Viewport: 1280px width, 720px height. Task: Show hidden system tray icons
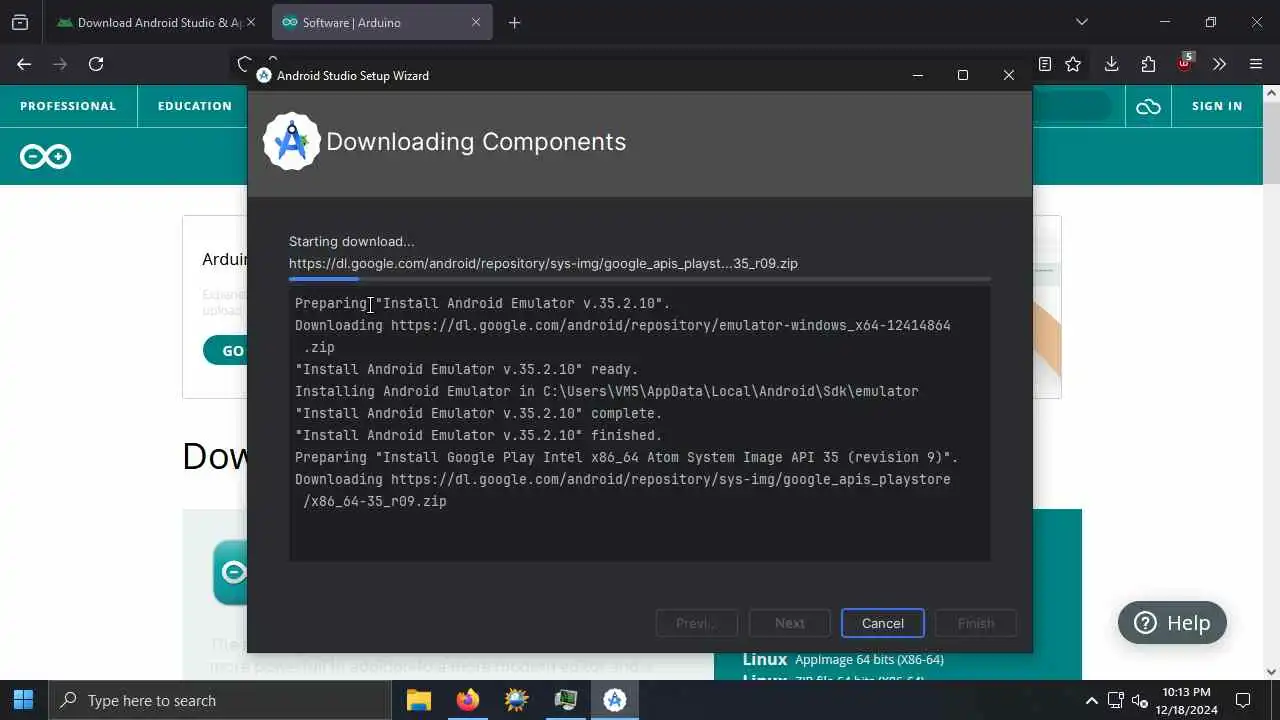pos(1091,700)
